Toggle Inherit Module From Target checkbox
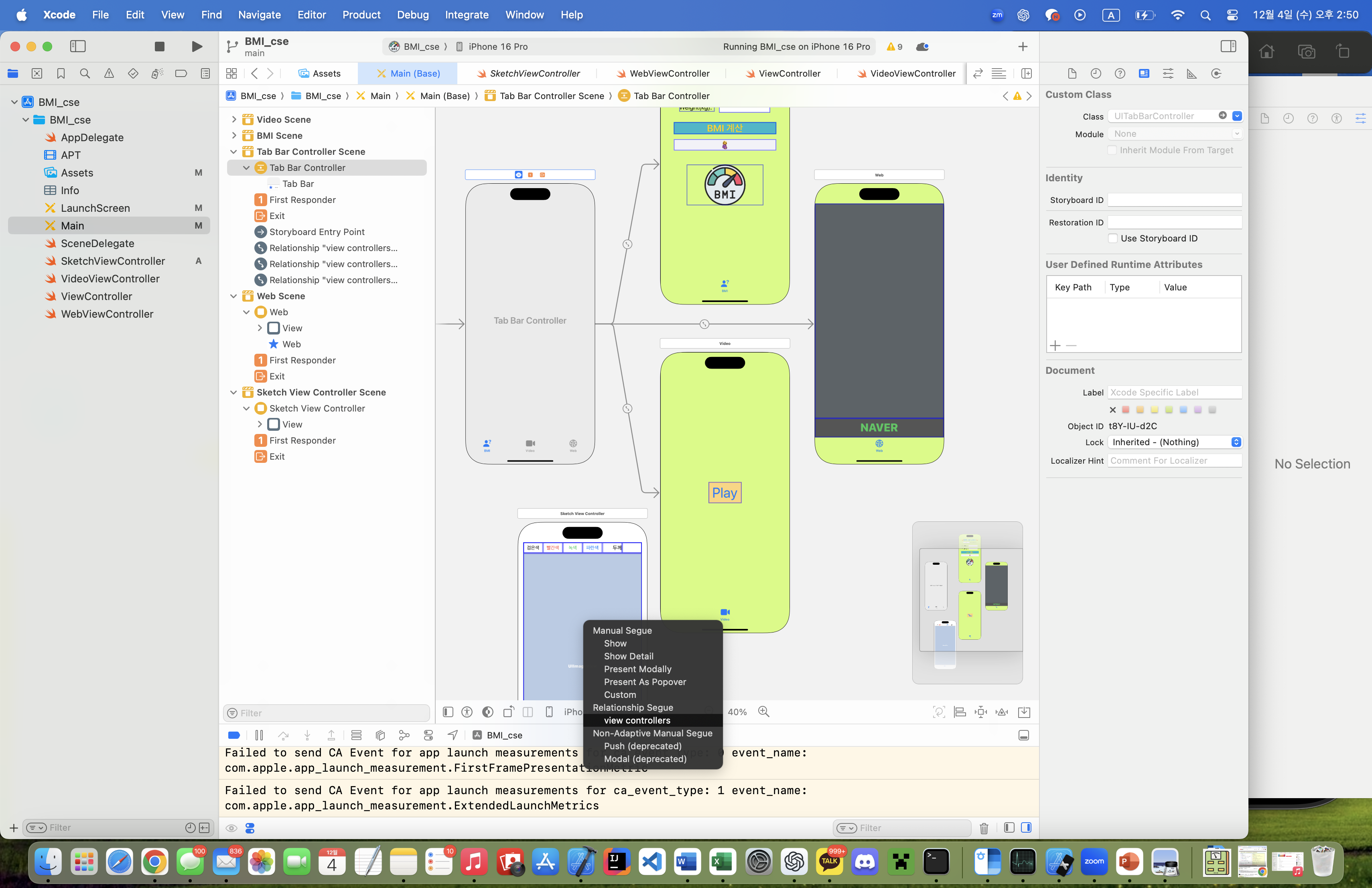Viewport: 1372px width, 888px height. click(x=1112, y=150)
